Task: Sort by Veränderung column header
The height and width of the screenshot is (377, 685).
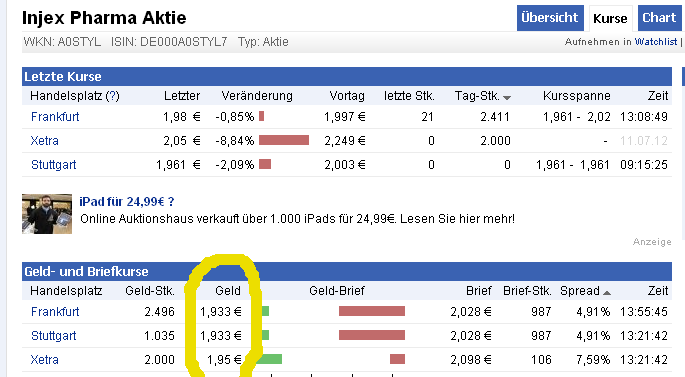Action: pyautogui.click(x=257, y=96)
